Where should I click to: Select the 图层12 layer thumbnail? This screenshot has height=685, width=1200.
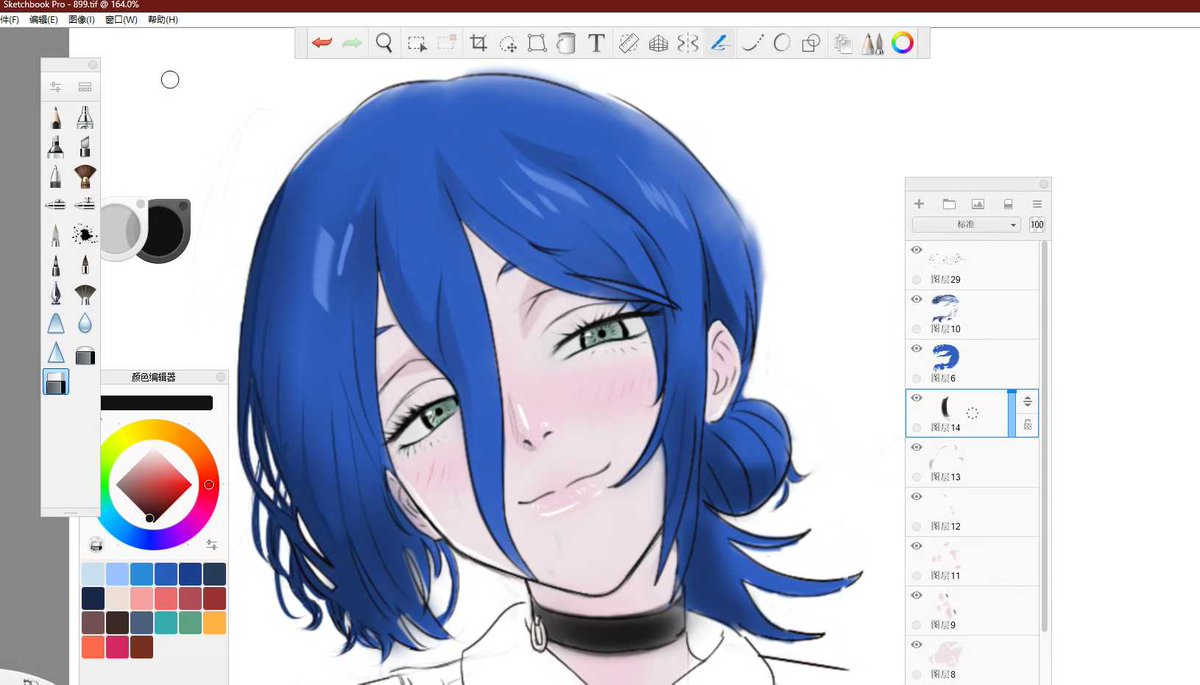[944, 505]
